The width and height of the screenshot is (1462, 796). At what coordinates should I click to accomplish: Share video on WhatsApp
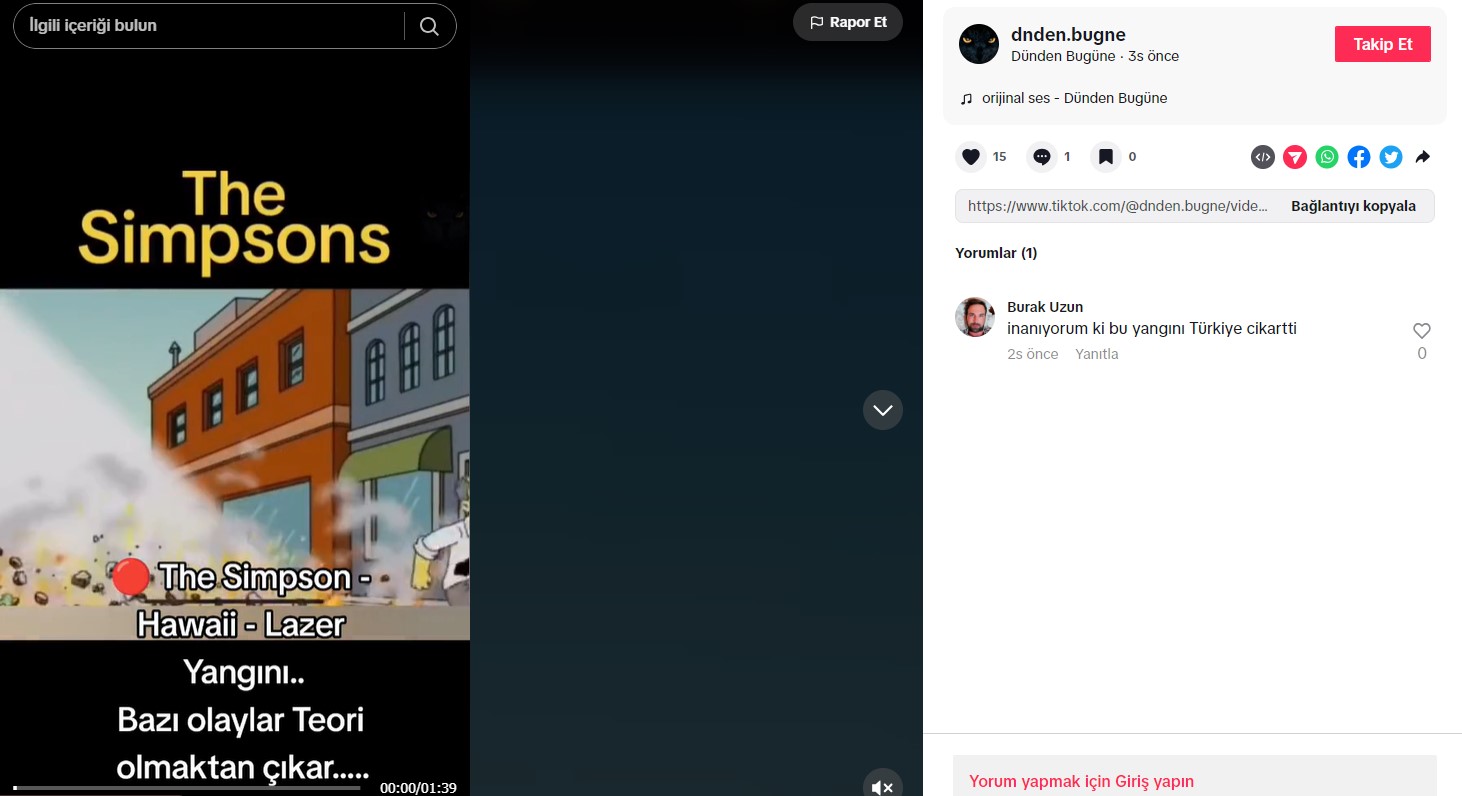[1327, 157]
